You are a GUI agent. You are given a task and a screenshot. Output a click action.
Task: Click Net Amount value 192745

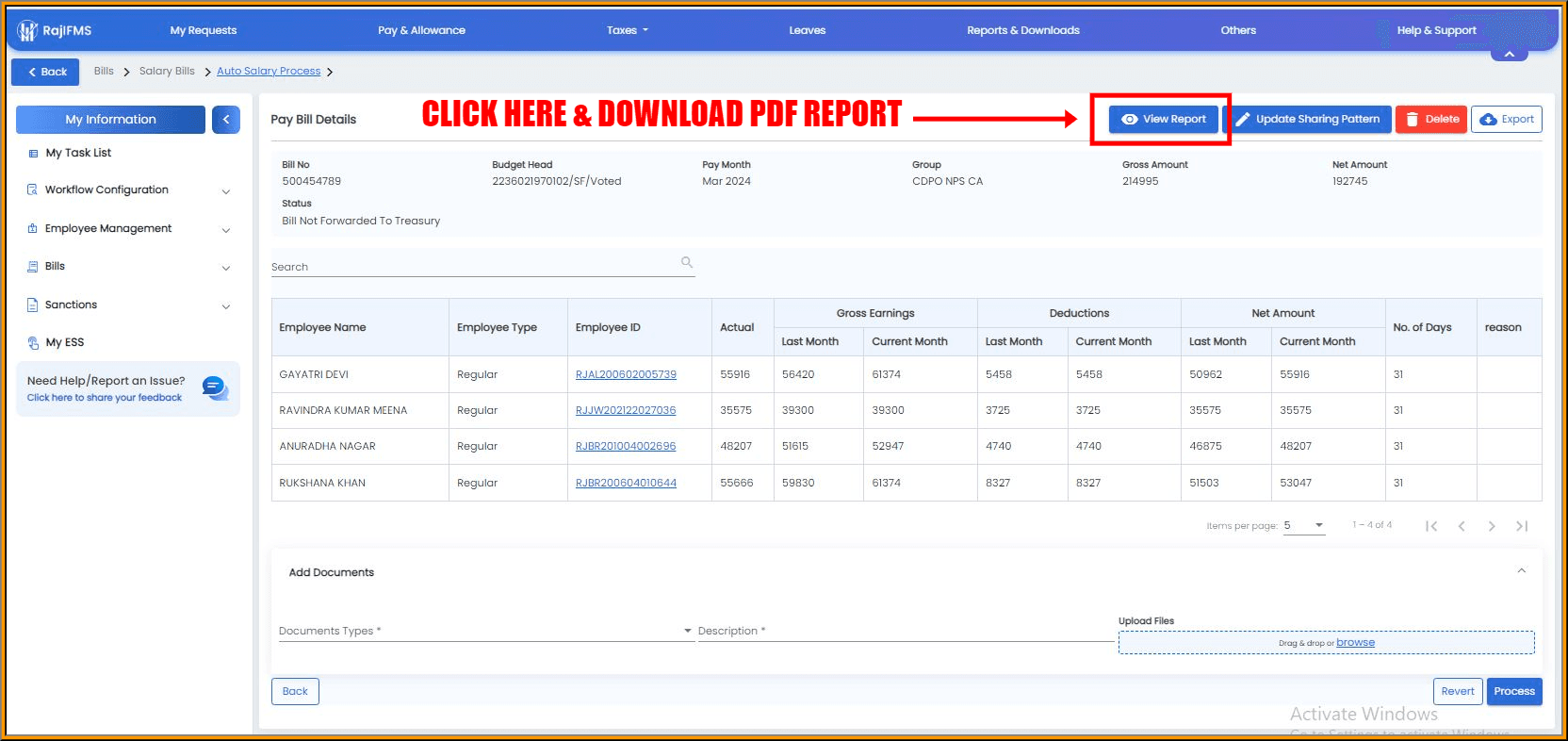(1349, 181)
